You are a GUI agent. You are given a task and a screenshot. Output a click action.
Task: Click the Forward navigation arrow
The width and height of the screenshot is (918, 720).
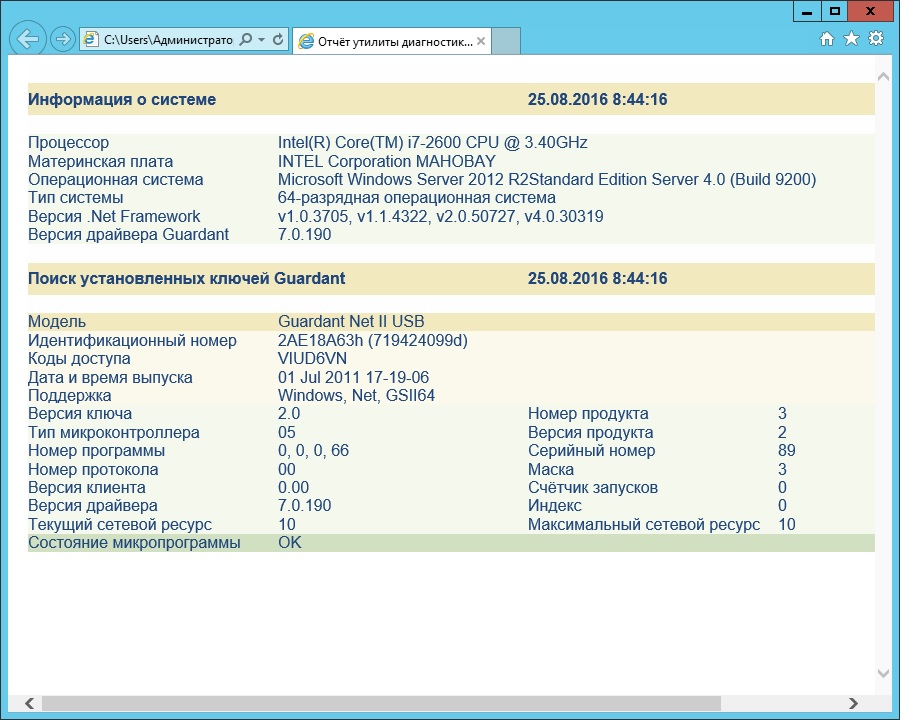pos(62,39)
